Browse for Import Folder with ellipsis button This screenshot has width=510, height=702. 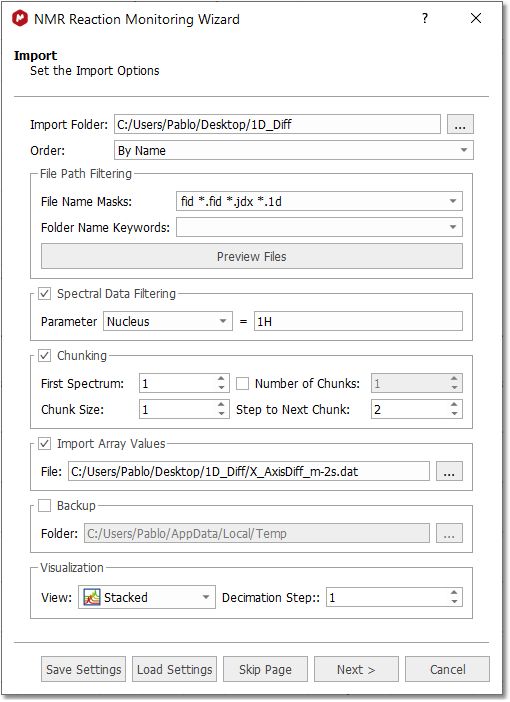(x=460, y=124)
